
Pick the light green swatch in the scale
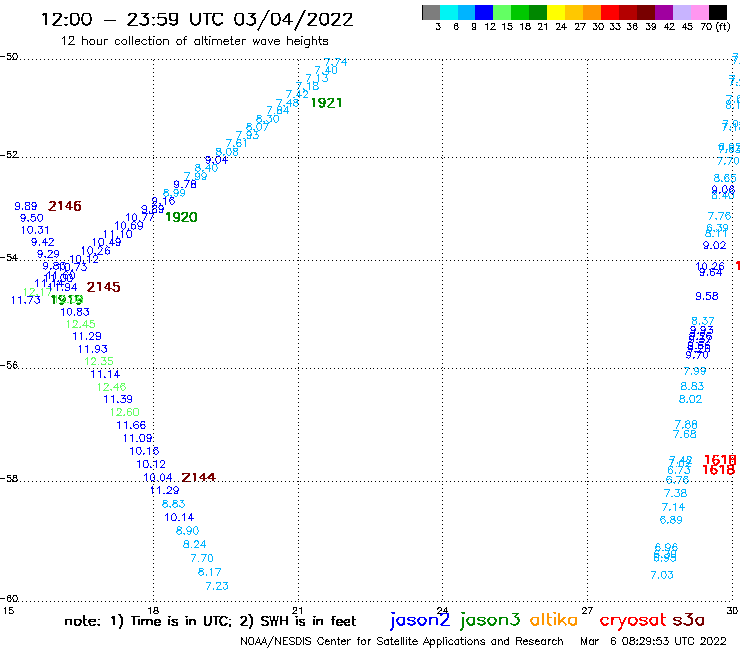point(502,12)
